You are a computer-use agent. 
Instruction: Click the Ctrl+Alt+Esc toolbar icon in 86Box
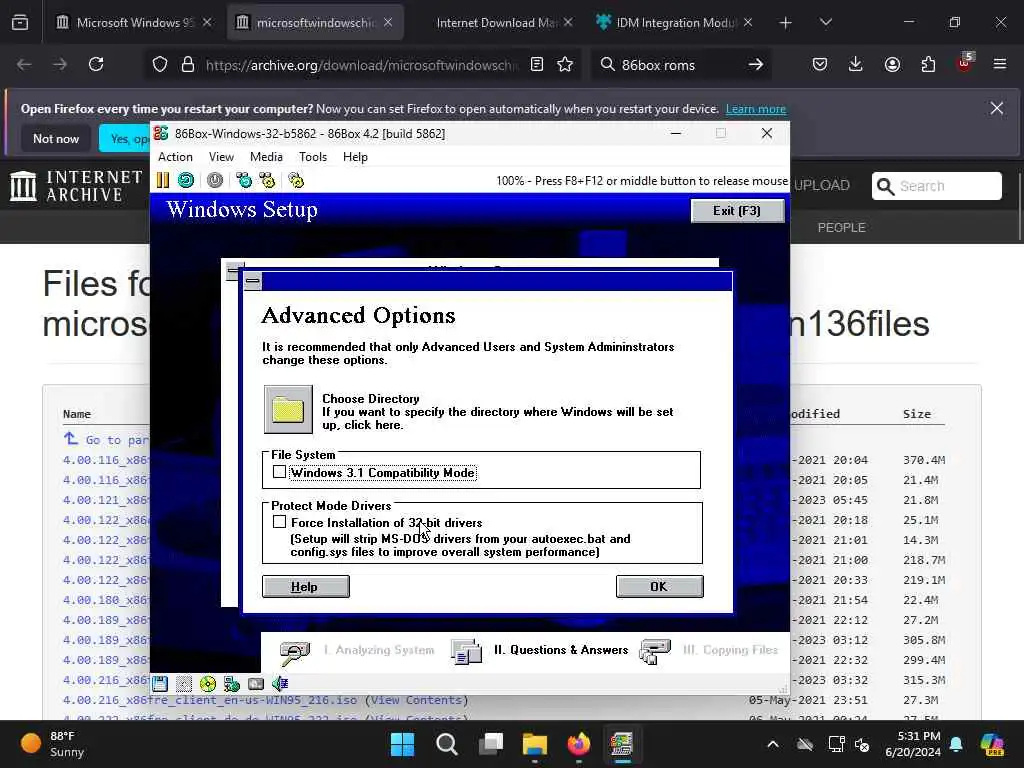coord(267,180)
